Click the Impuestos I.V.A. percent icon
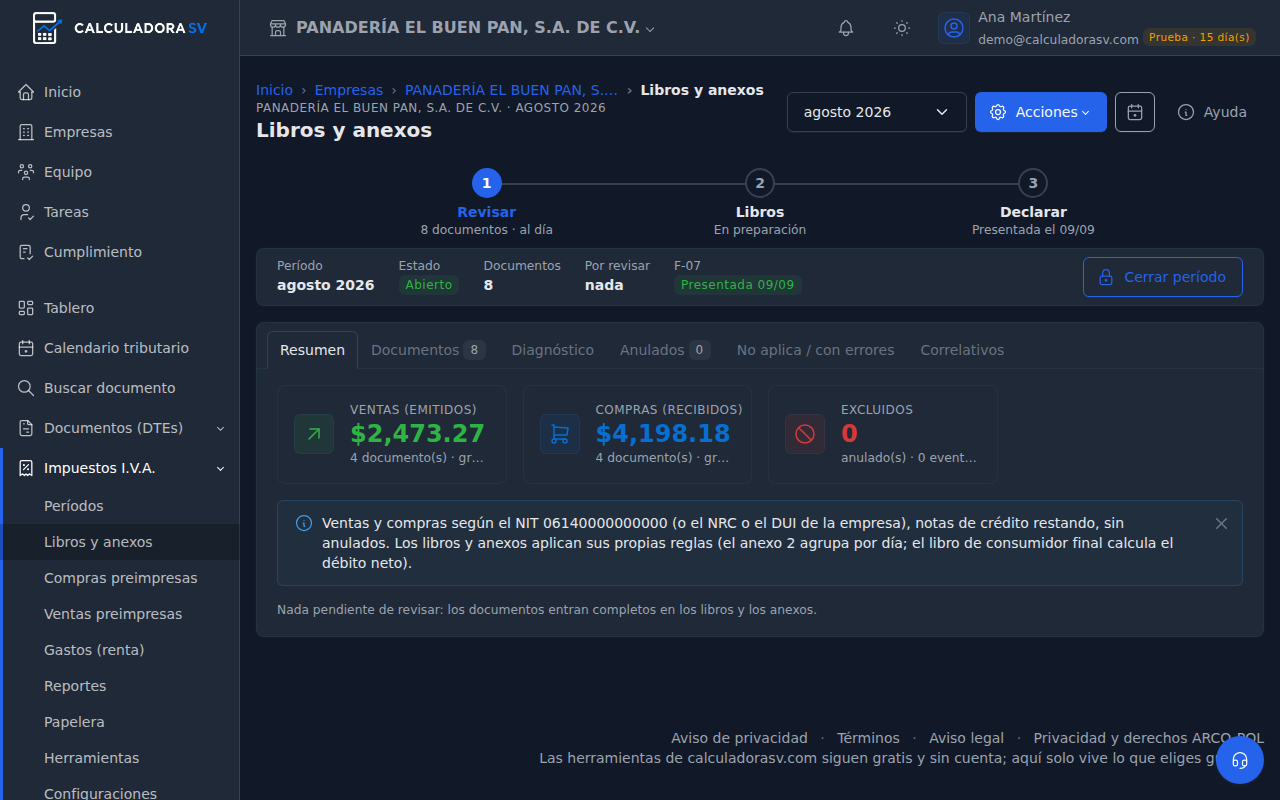 [x=26, y=468]
